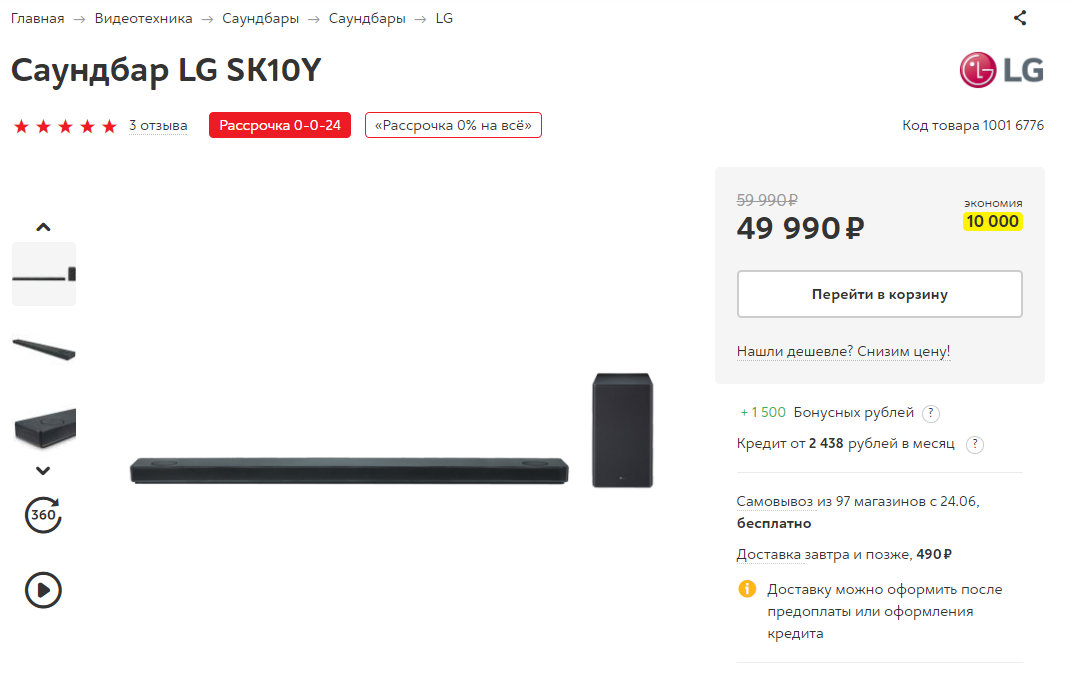Image resolution: width=1070 pixels, height=680 pixels.
Task: Open monthly credit help question mark
Action: (x=975, y=444)
